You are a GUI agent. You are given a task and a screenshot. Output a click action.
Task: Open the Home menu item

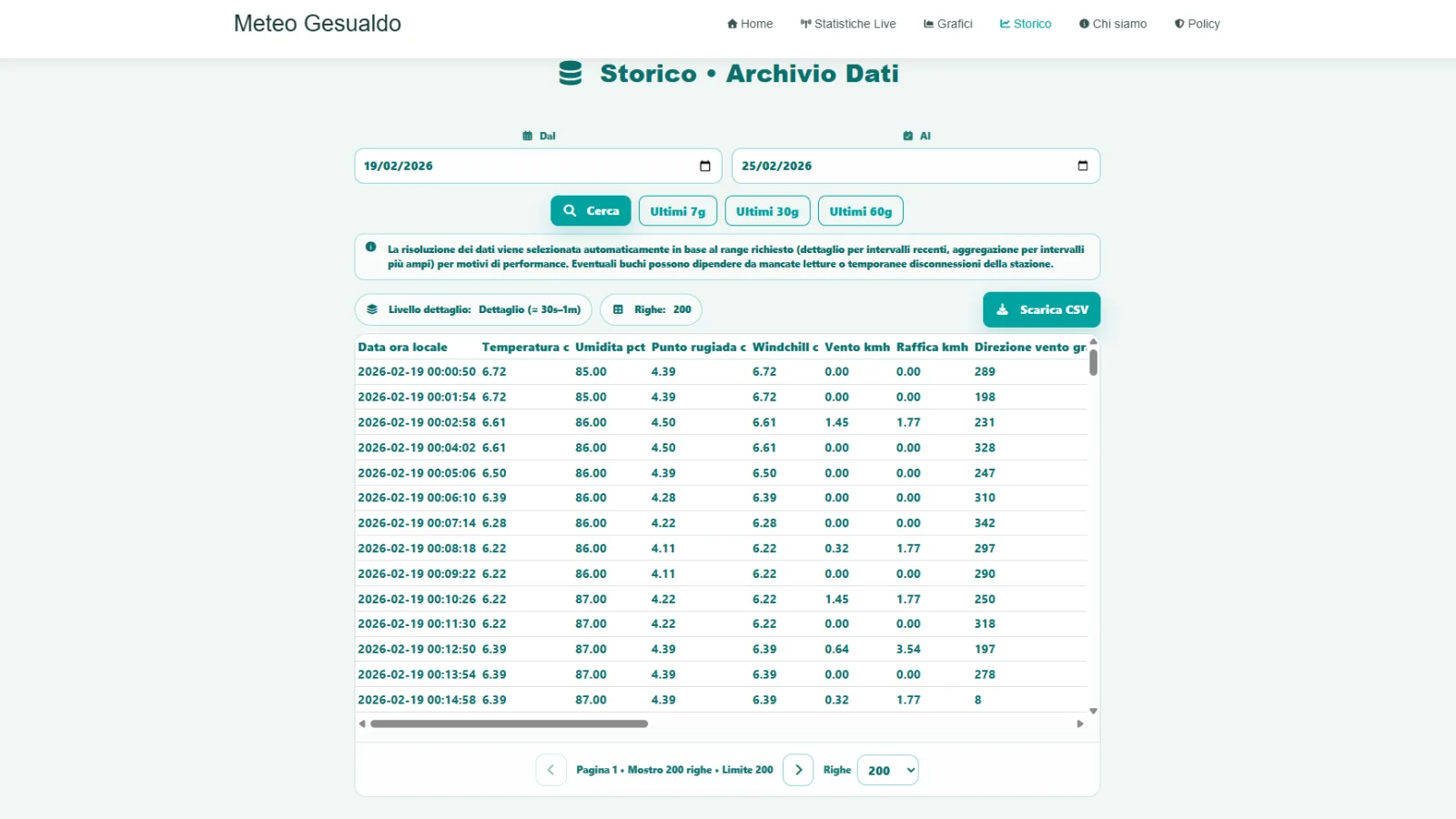tap(750, 24)
